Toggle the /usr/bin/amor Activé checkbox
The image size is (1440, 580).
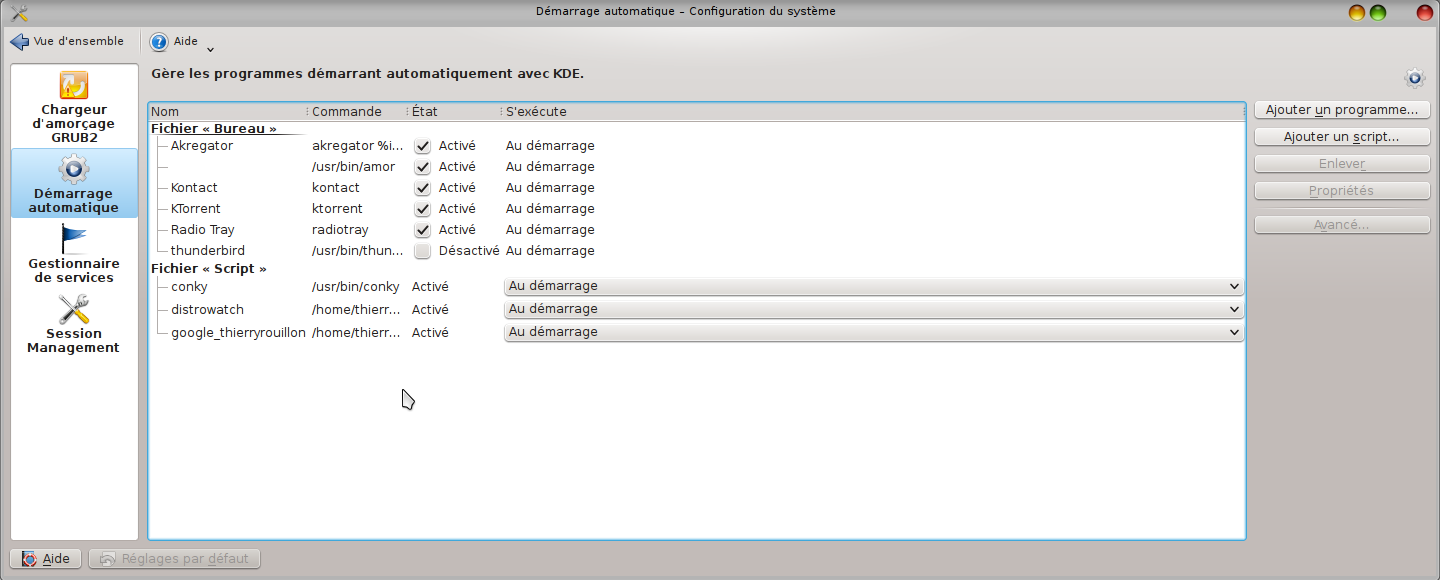(422, 167)
